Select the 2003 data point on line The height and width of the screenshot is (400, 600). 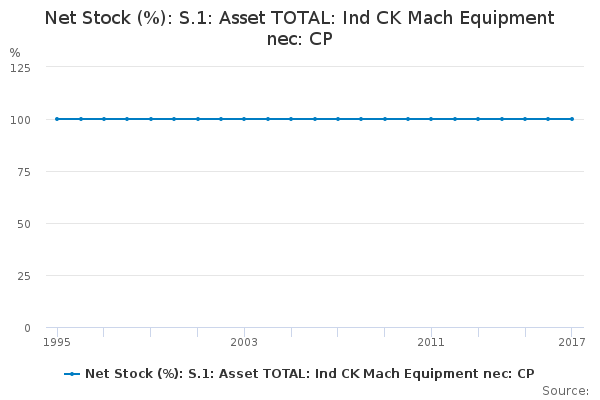pyautogui.click(x=244, y=119)
